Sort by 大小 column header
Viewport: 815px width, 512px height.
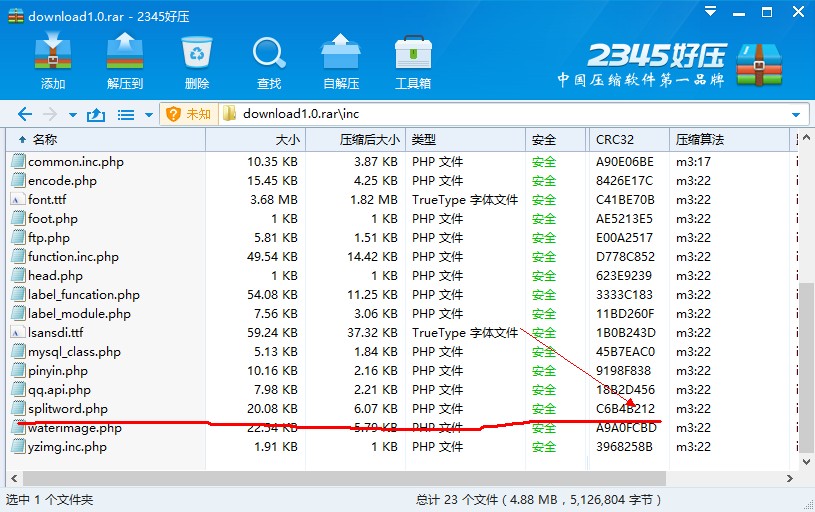click(255, 139)
